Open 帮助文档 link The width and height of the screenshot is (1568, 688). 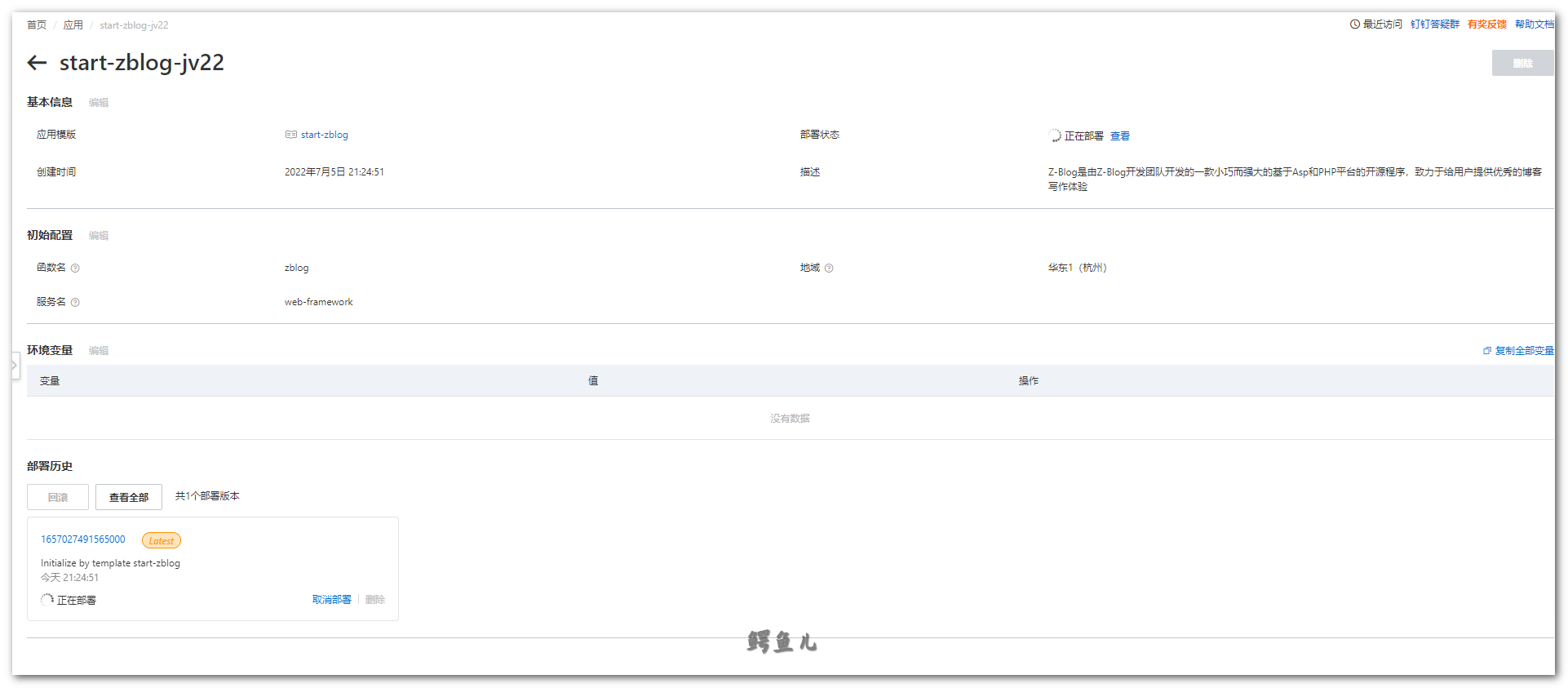1535,24
